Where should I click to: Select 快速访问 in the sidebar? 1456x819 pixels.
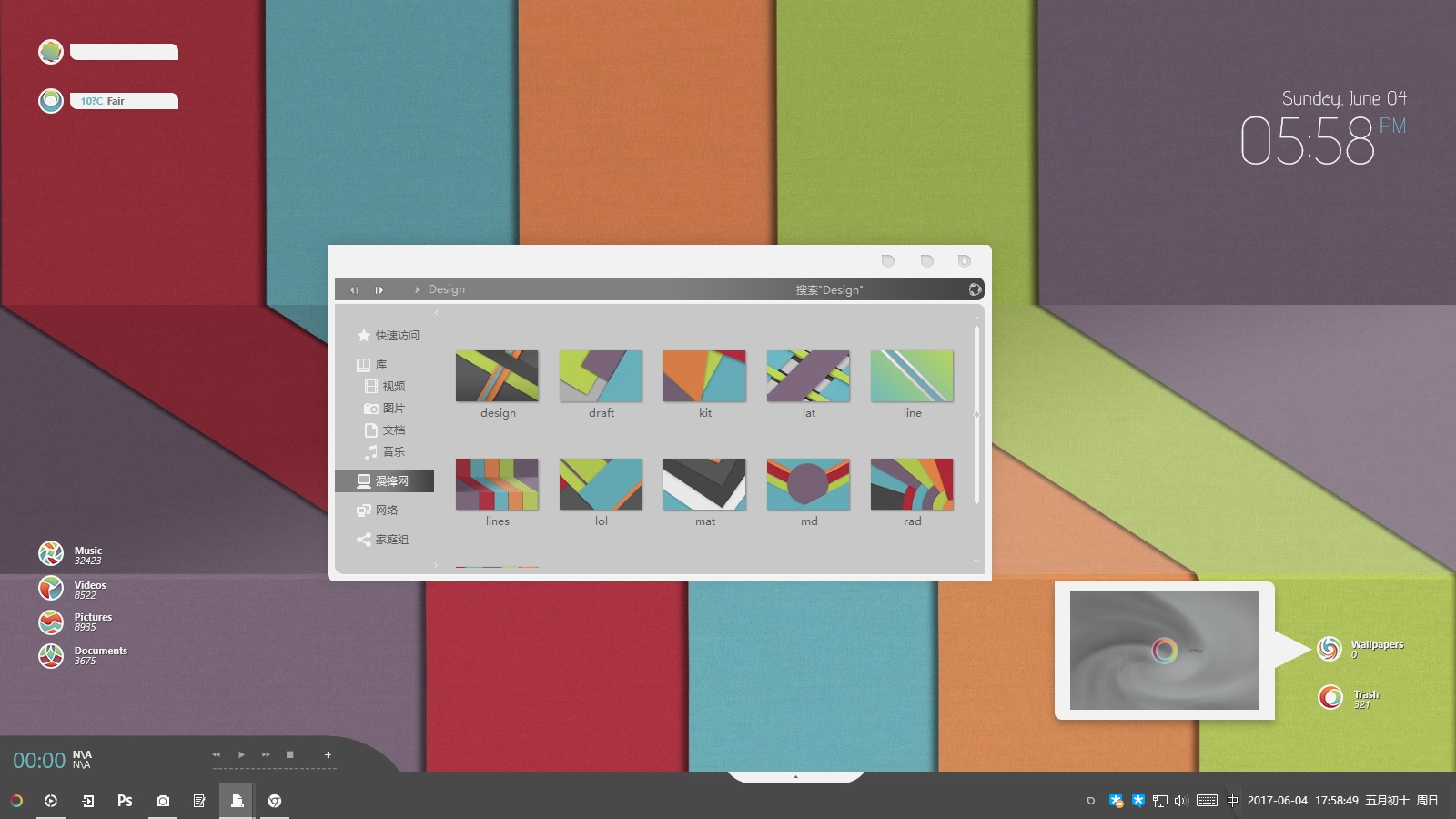tap(397, 336)
